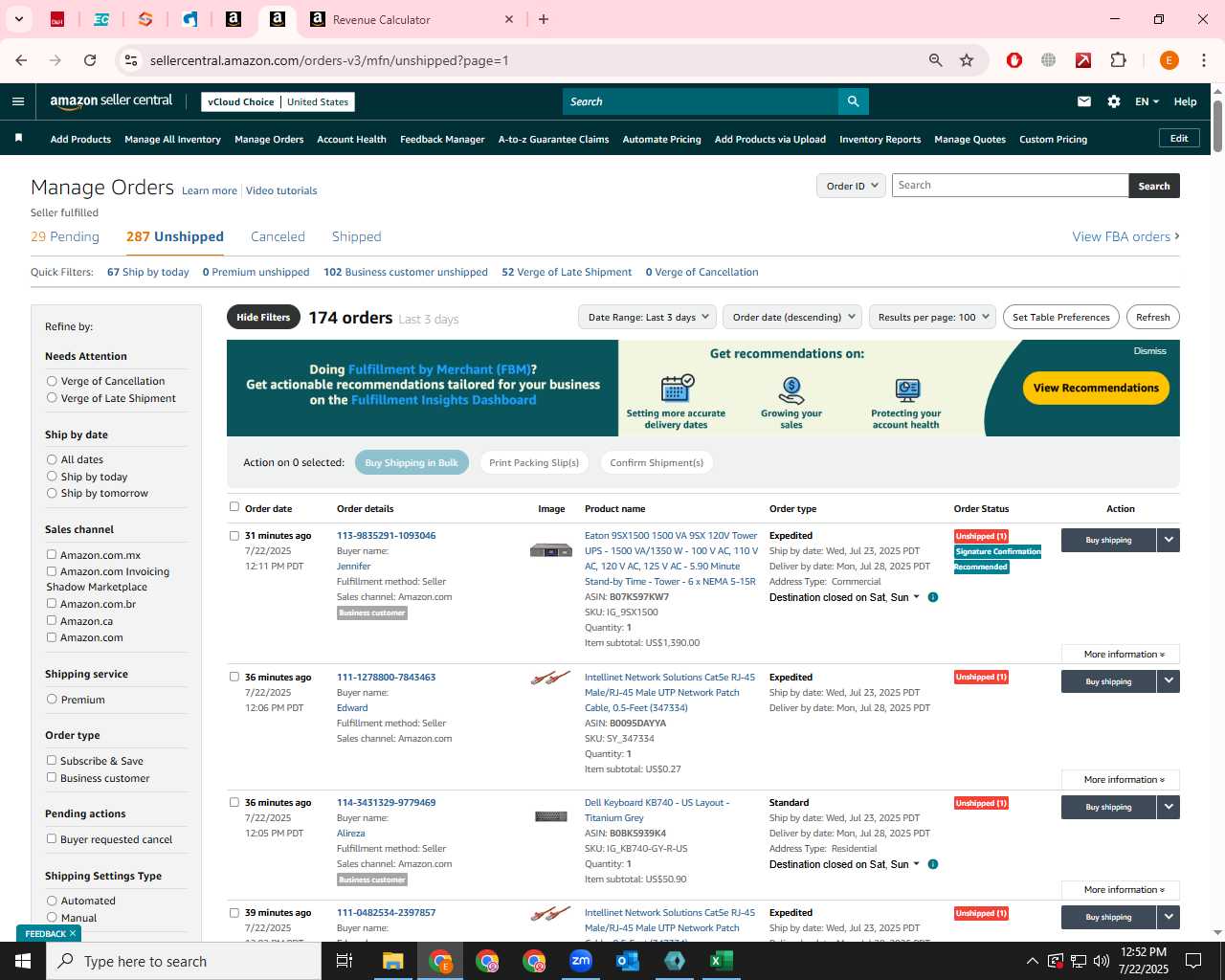The width and height of the screenshot is (1225, 980).
Task: Open the hamburger navigation menu
Action: point(18,101)
